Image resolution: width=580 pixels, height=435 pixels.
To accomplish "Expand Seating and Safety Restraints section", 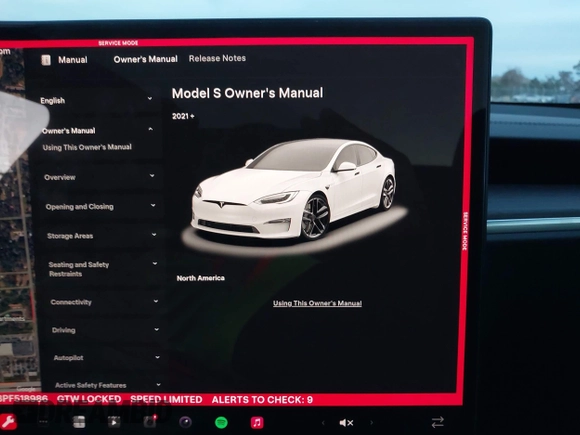I will coord(103,269).
